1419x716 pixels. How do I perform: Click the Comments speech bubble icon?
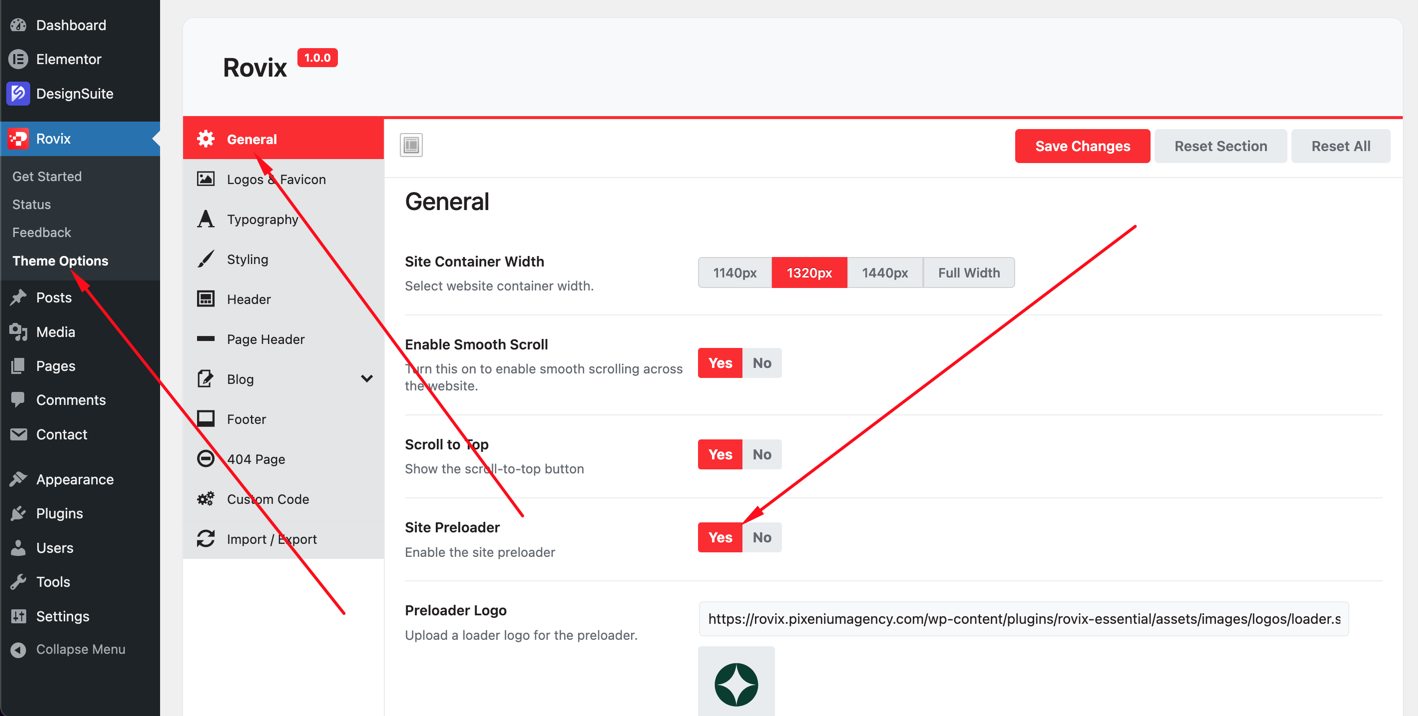pos(18,400)
